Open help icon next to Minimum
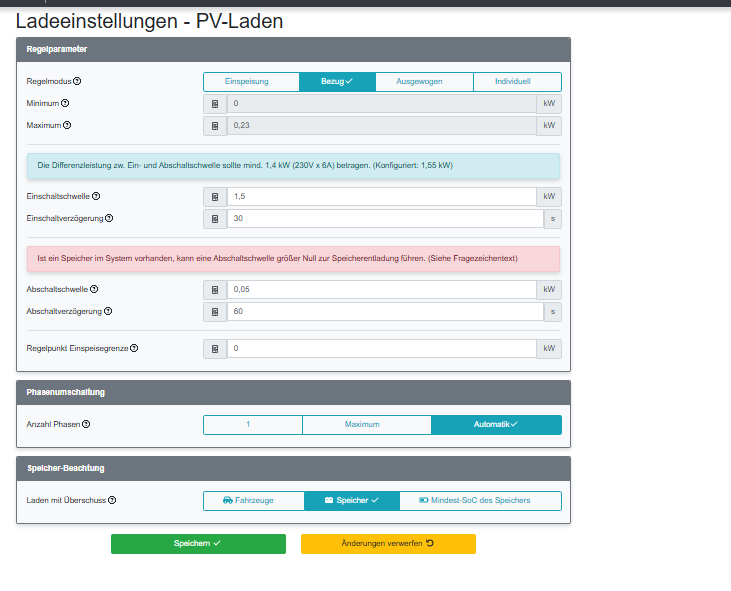The height and width of the screenshot is (591, 731). pos(65,103)
